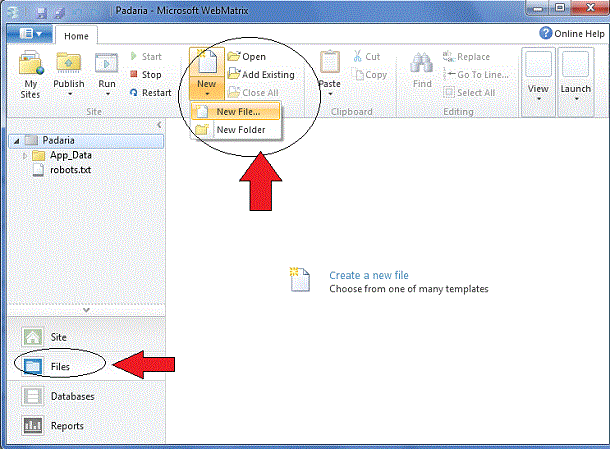Click the Paste clipboard icon
Image resolution: width=610 pixels, height=449 pixels.
coord(330,62)
